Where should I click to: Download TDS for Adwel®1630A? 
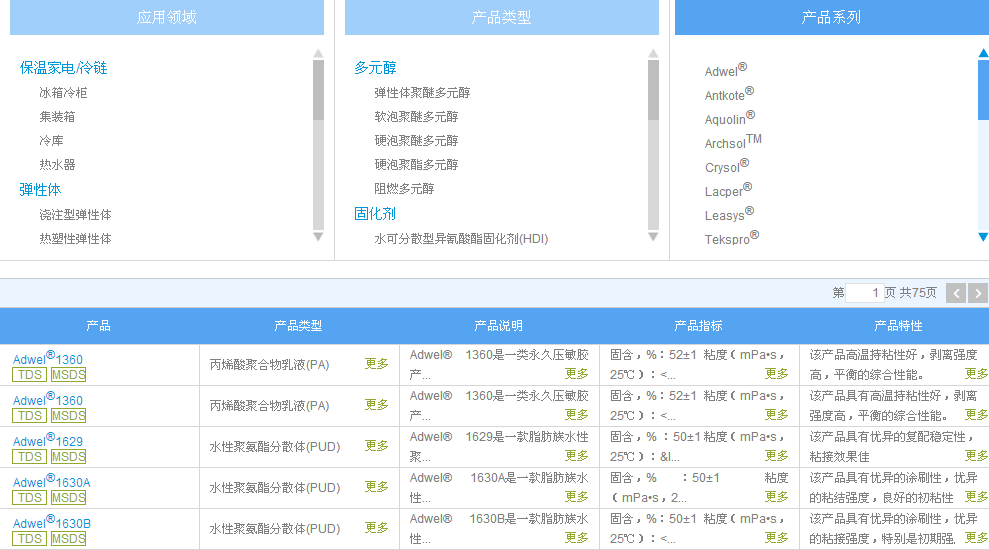30,498
